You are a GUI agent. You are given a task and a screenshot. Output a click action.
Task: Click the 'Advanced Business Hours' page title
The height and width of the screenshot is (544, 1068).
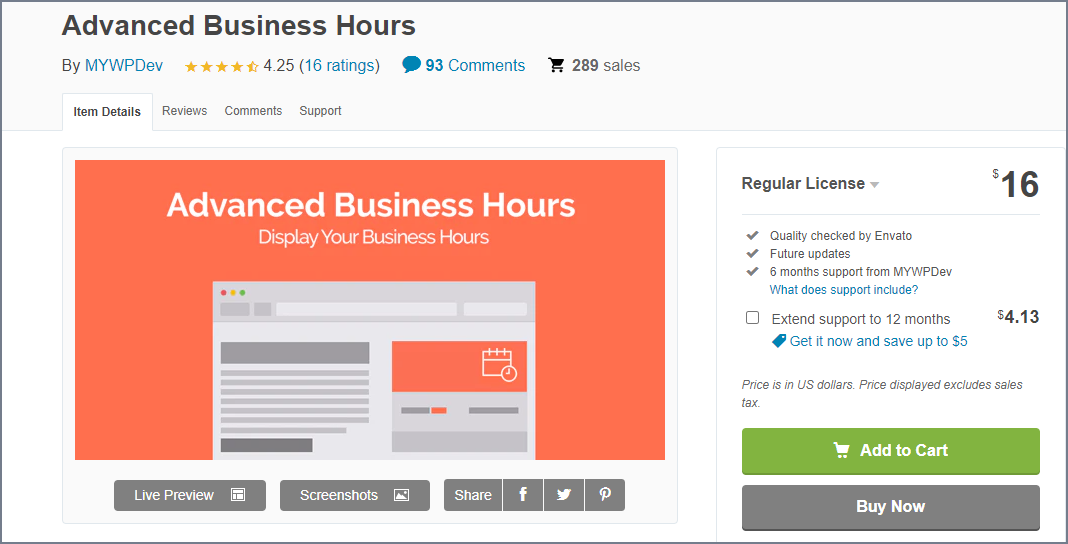tap(238, 26)
